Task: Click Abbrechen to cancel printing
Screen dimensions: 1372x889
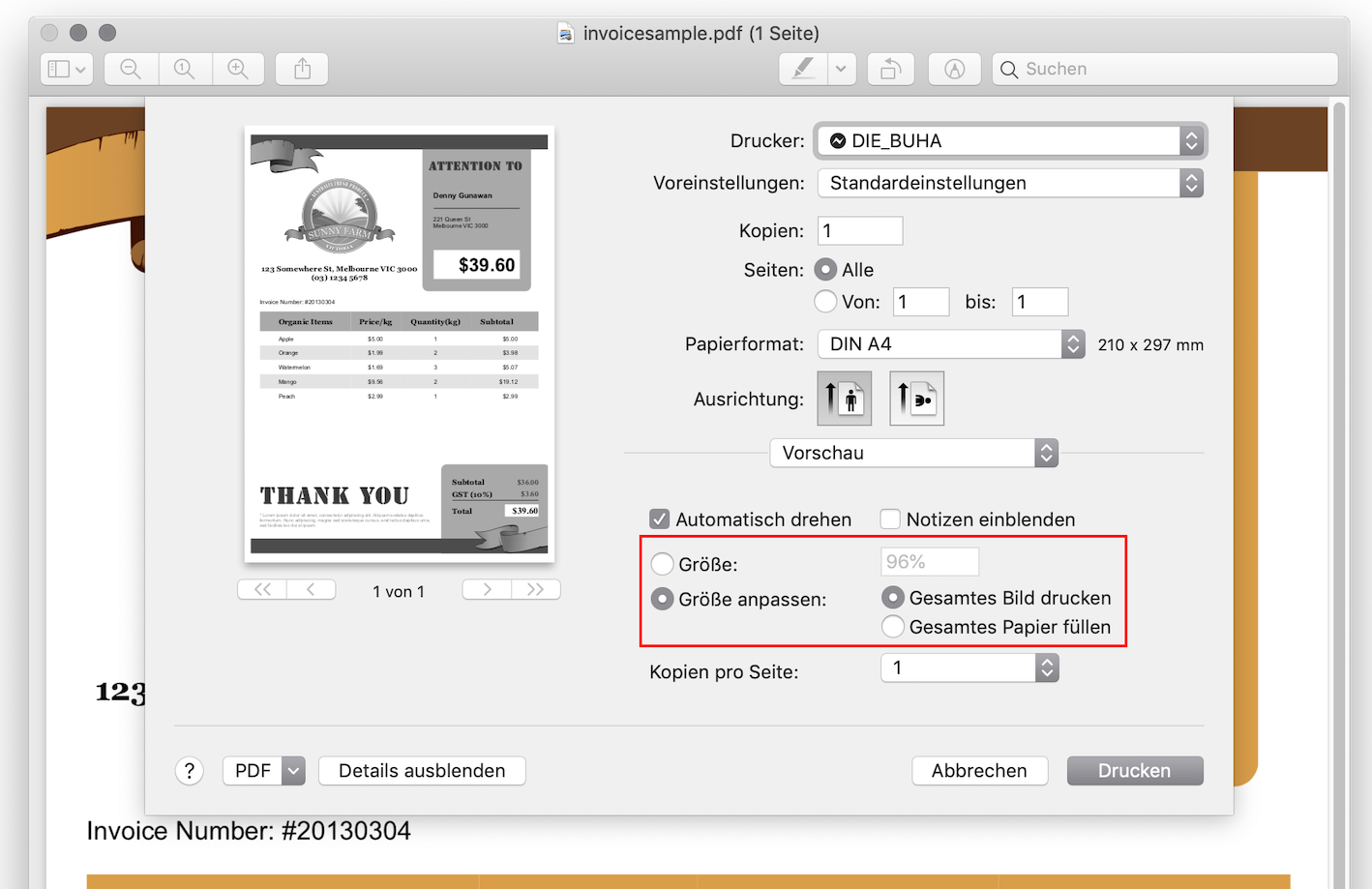Action: (x=979, y=771)
